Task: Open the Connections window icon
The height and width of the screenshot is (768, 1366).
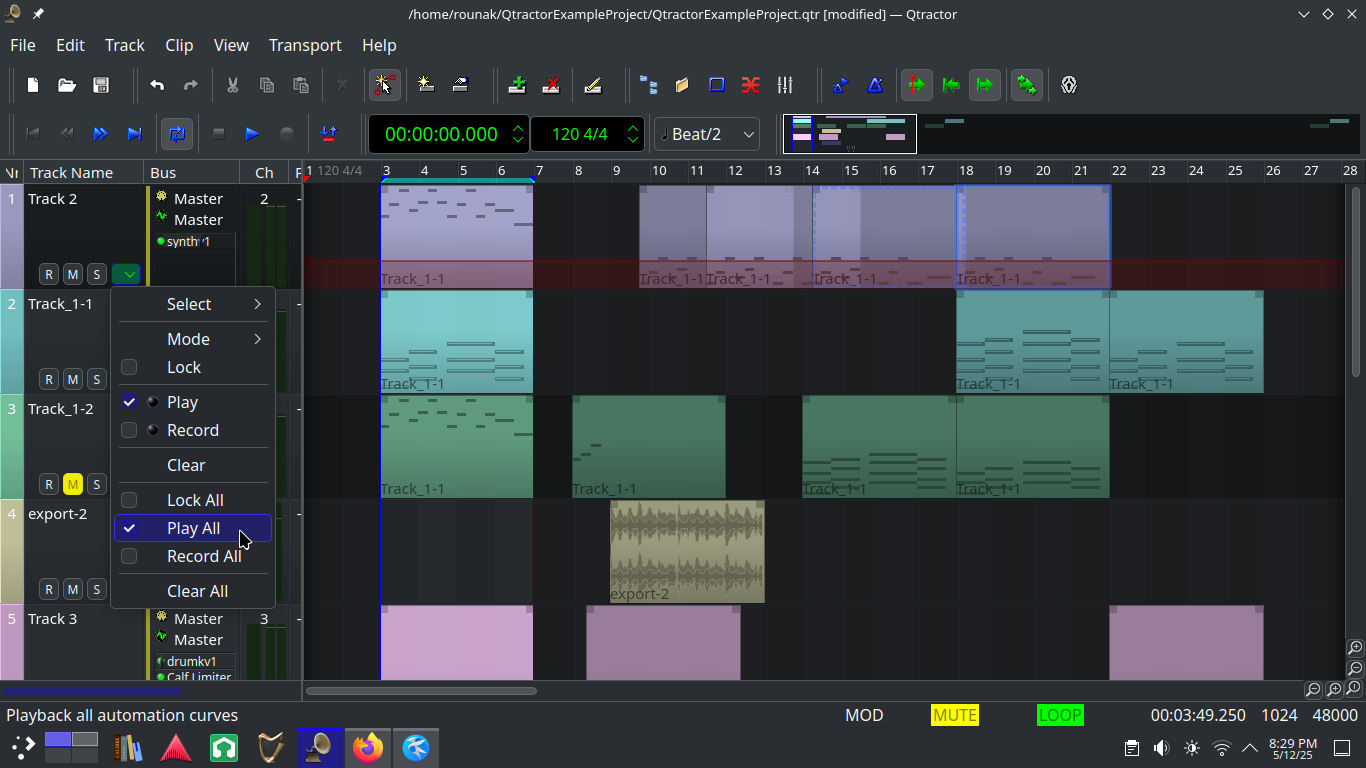Action: tap(751, 85)
